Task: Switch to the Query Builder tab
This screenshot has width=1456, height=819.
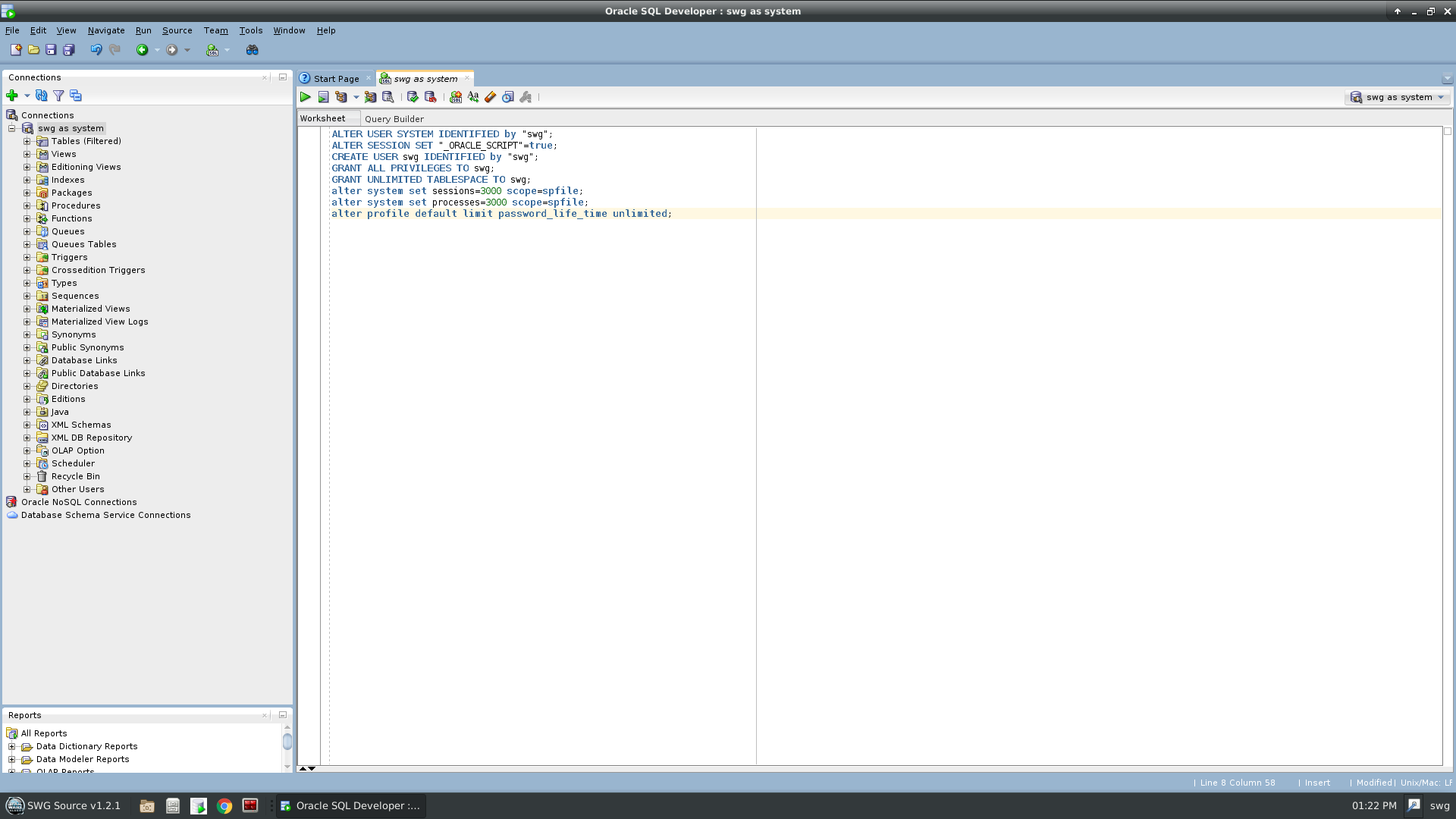Action: [394, 119]
